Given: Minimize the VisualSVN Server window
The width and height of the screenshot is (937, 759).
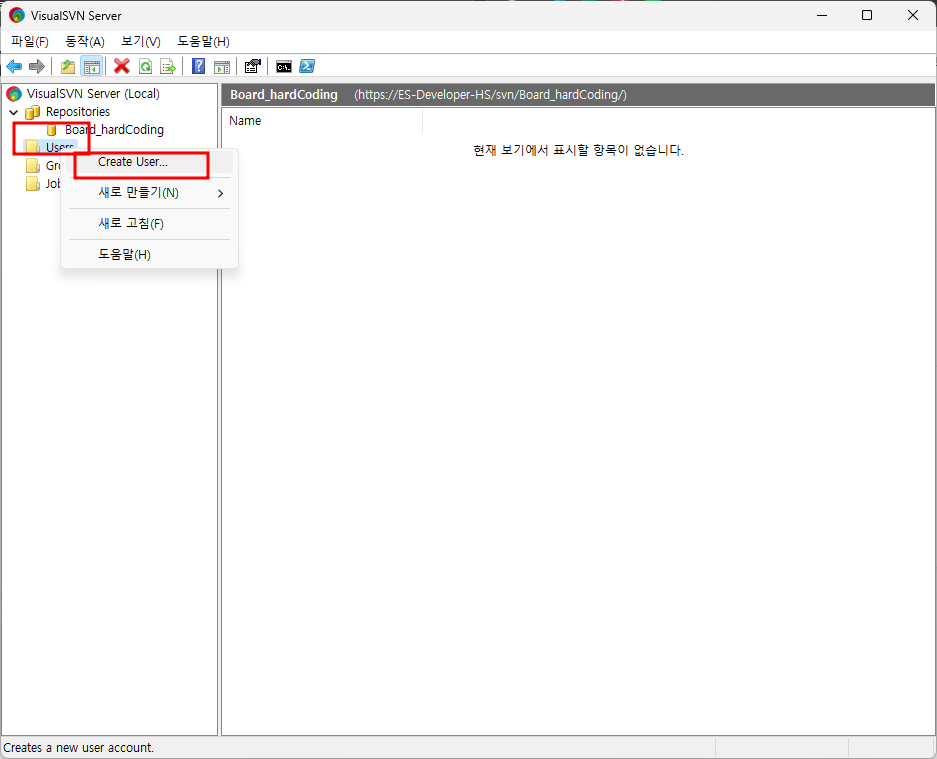Looking at the screenshot, I should pos(822,16).
